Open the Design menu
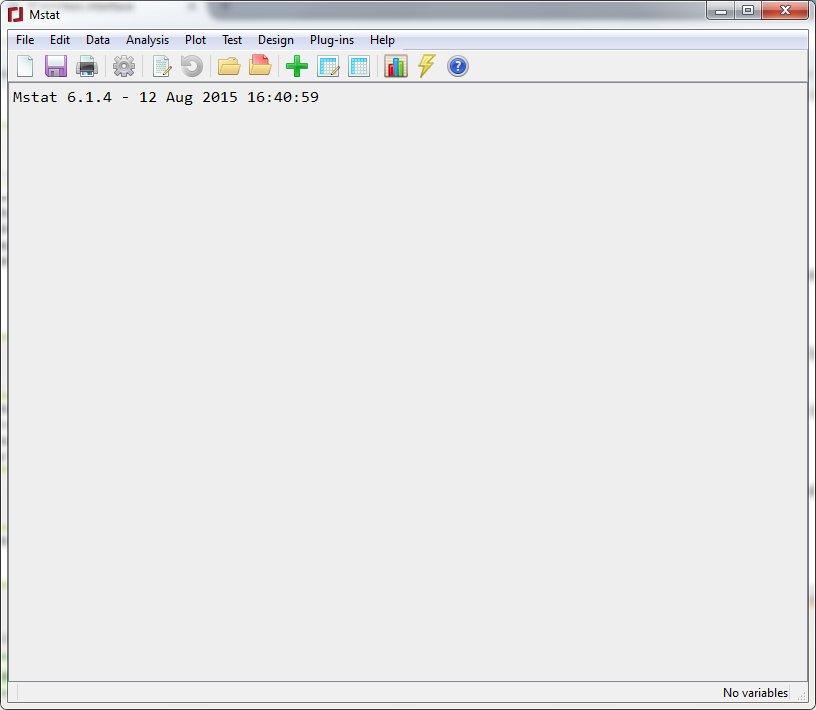This screenshot has width=816, height=710. tap(276, 40)
